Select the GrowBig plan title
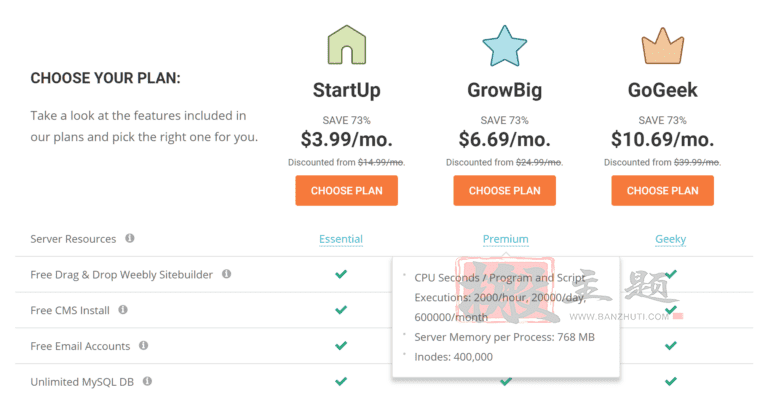This screenshot has height=399, width=768. (x=504, y=90)
